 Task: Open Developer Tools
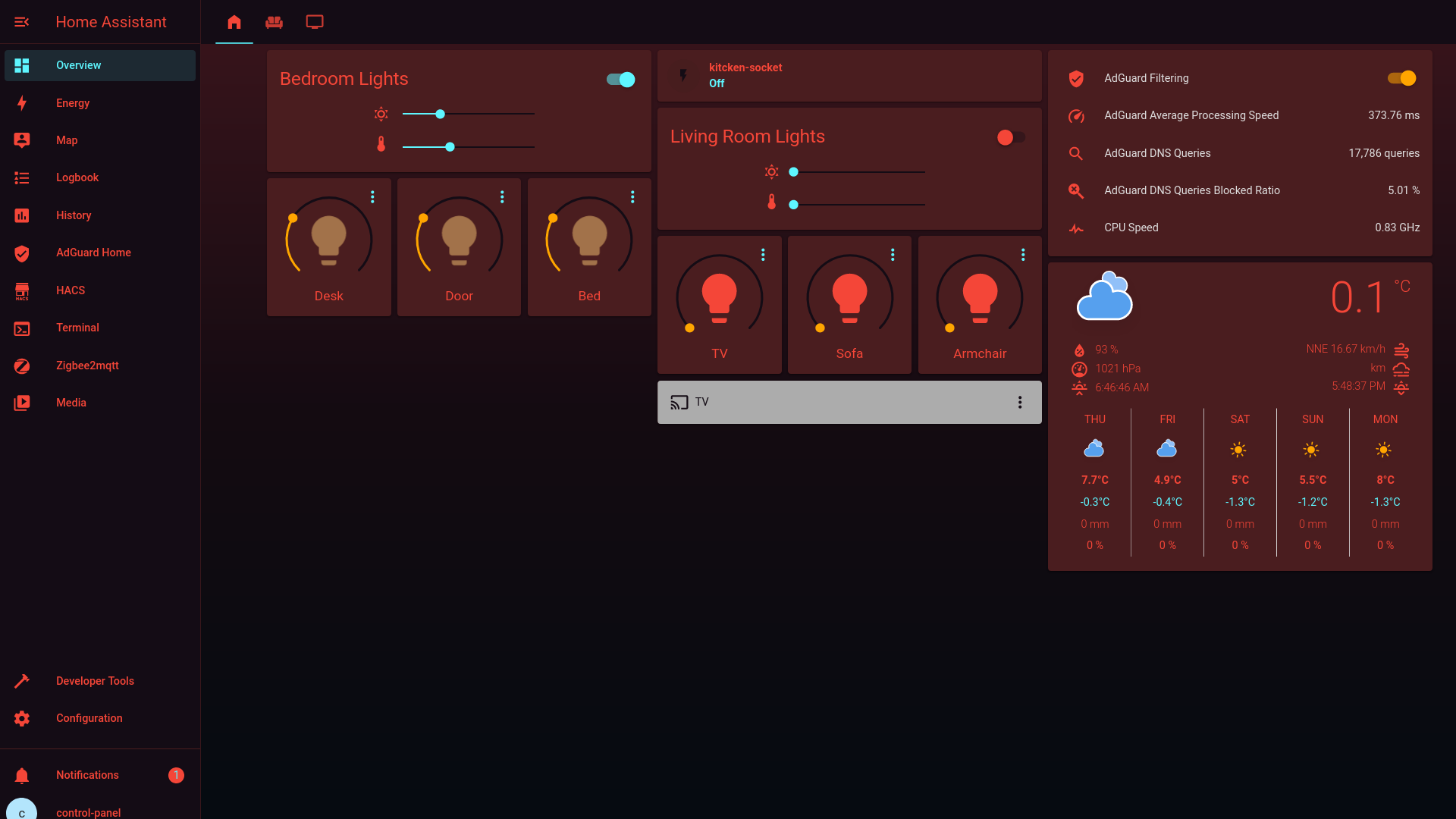click(95, 680)
